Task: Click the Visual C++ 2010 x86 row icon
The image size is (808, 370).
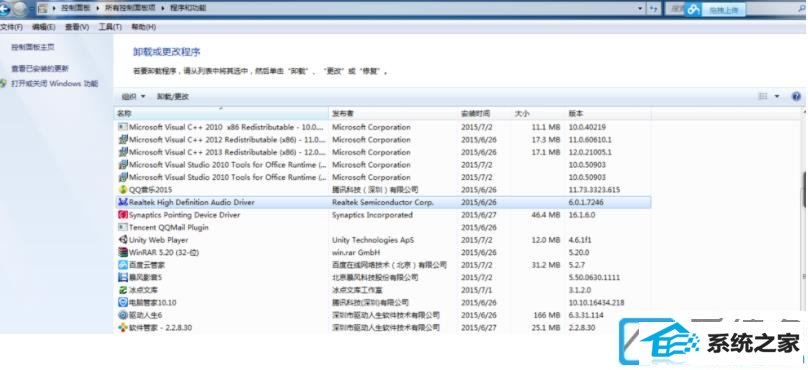Action: (x=123, y=127)
